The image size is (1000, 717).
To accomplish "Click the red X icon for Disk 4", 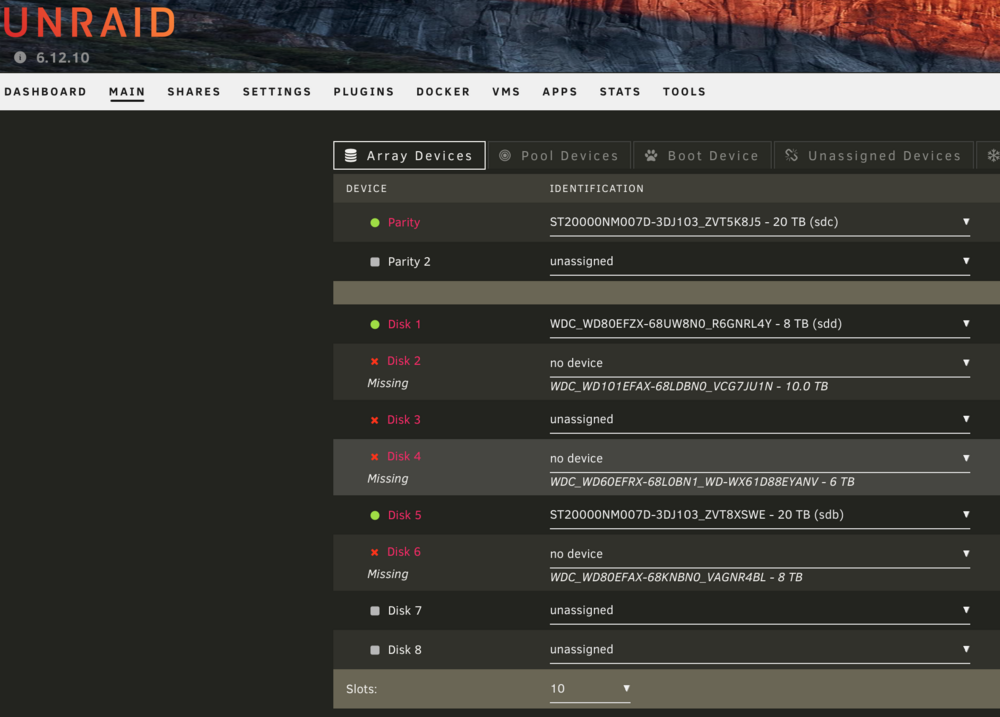I will point(374,457).
